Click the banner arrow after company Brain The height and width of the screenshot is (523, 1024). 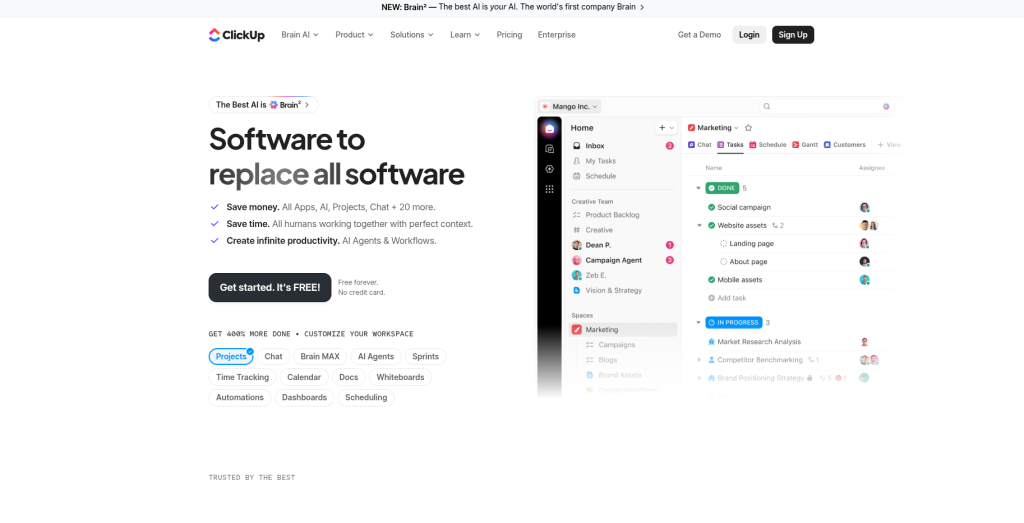642,7
